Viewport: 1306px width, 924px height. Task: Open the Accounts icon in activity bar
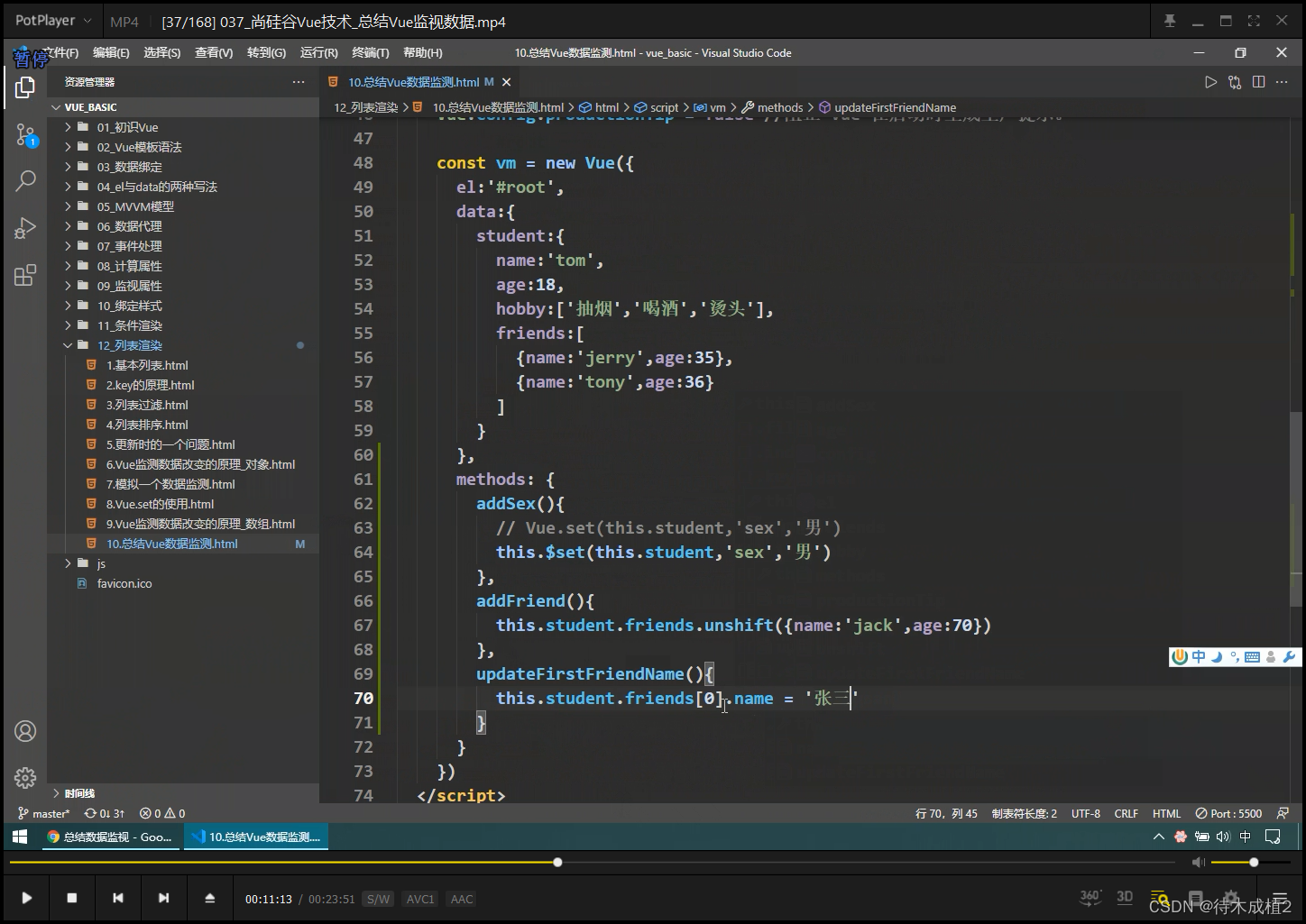(x=25, y=731)
